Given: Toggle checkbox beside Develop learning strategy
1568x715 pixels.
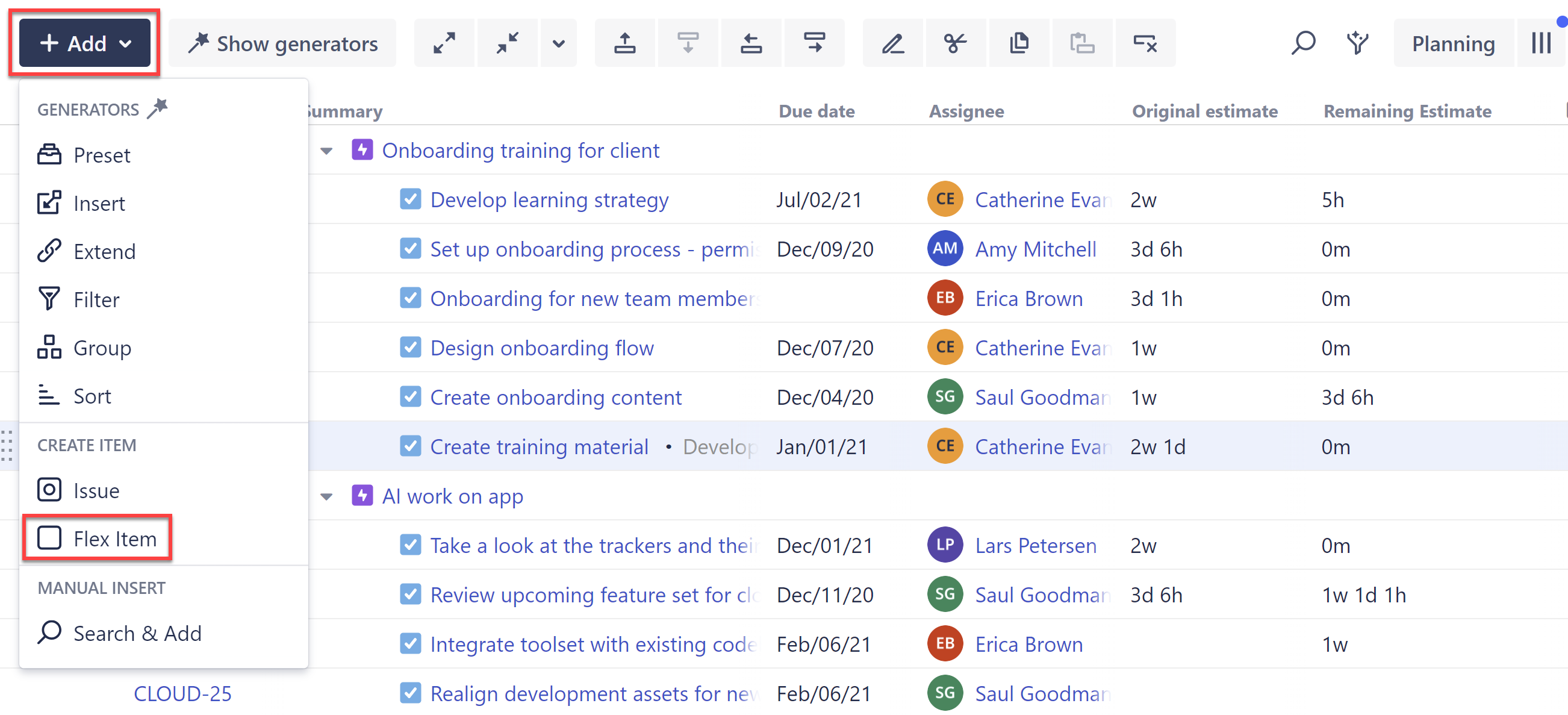Looking at the screenshot, I should (410, 200).
